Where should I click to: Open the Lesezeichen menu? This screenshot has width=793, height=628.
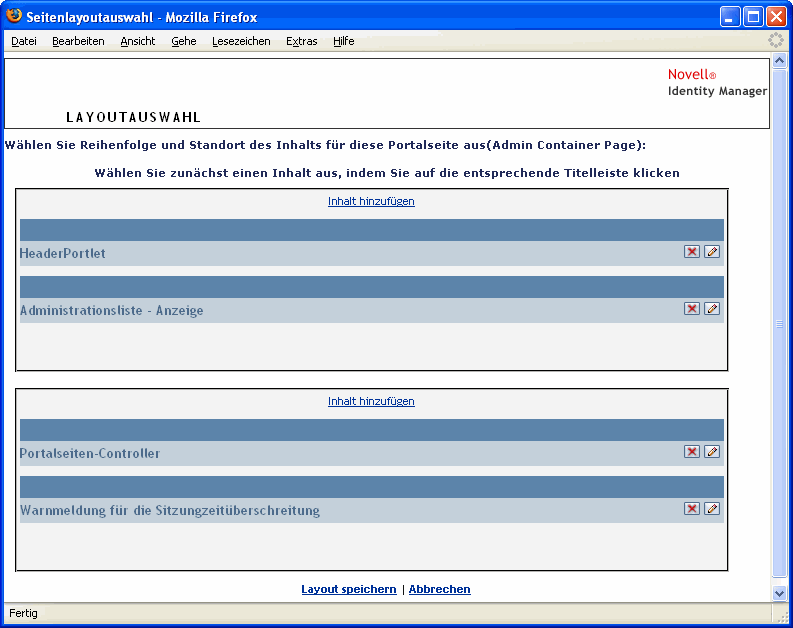coord(241,41)
